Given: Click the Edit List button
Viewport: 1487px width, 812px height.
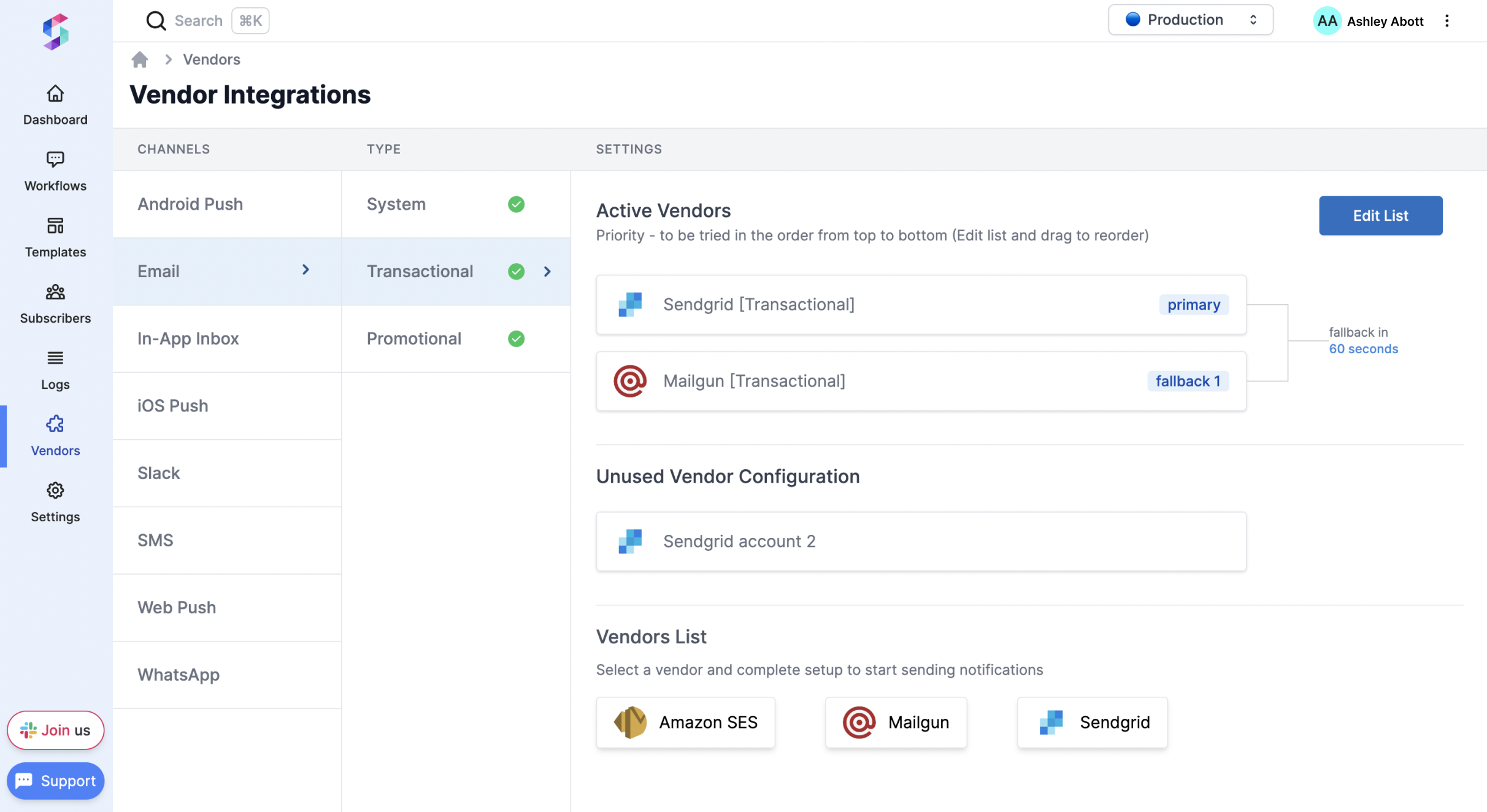Looking at the screenshot, I should tap(1380, 215).
